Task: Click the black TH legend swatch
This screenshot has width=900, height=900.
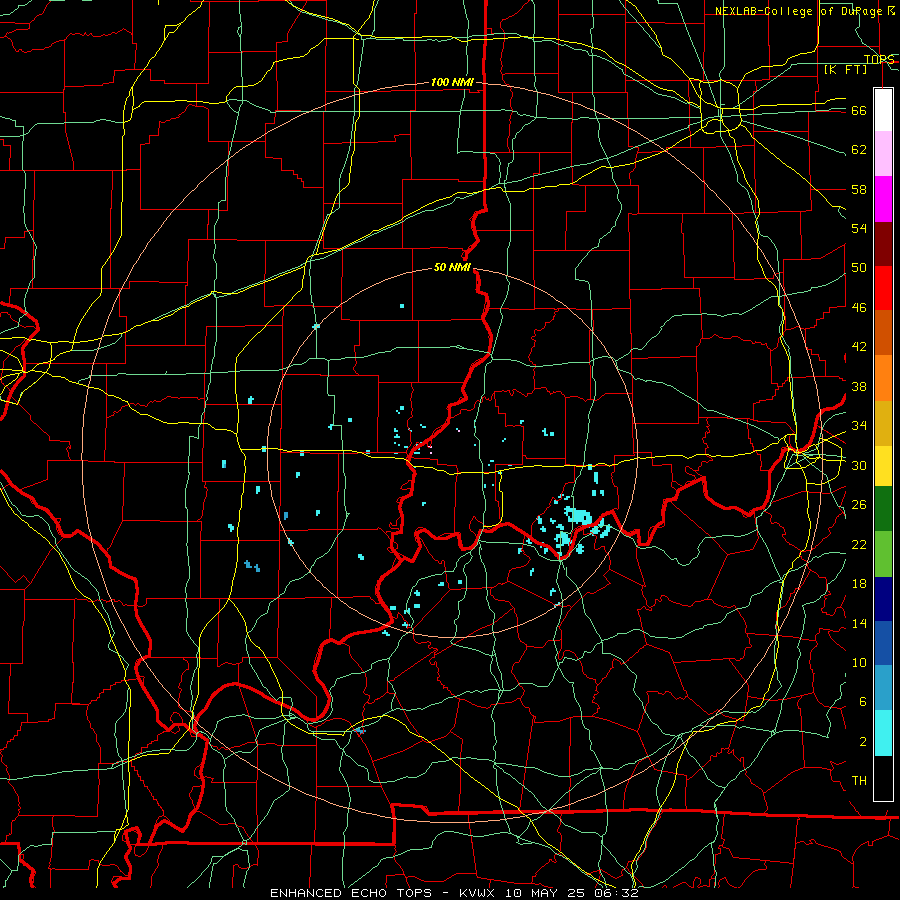Action: coord(883,778)
